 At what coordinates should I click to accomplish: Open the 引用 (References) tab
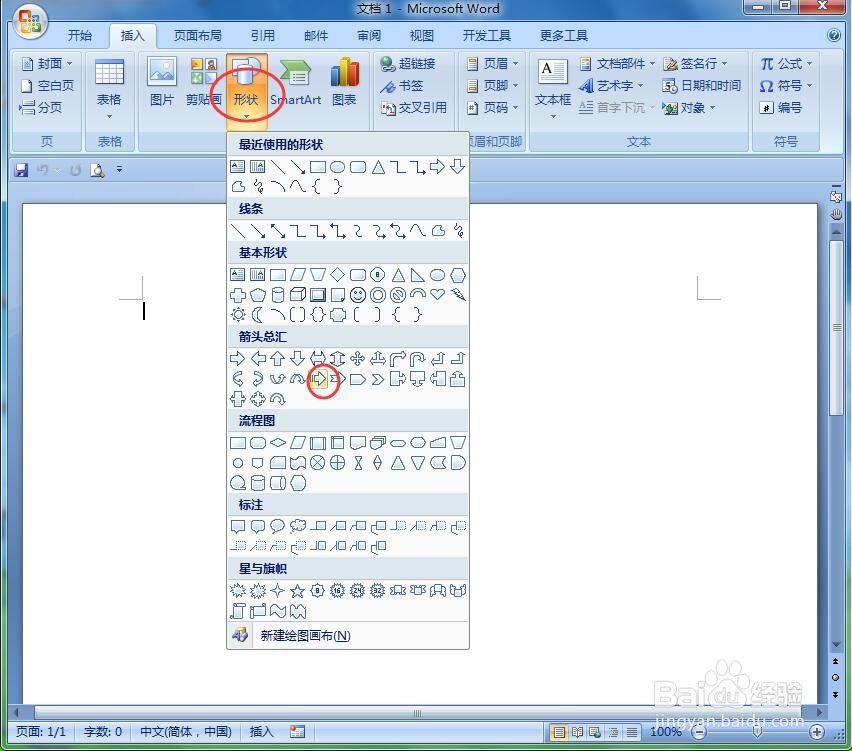(262, 36)
